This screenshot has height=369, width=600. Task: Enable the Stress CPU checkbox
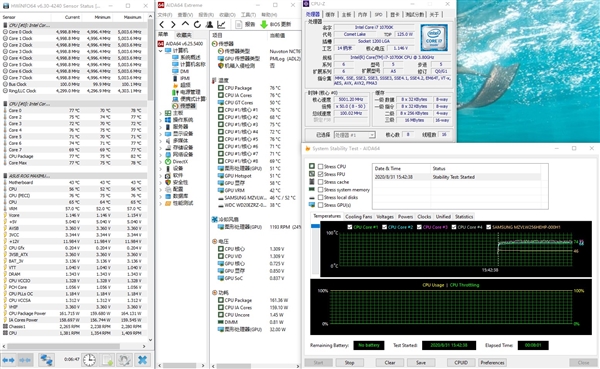[321, 167]
